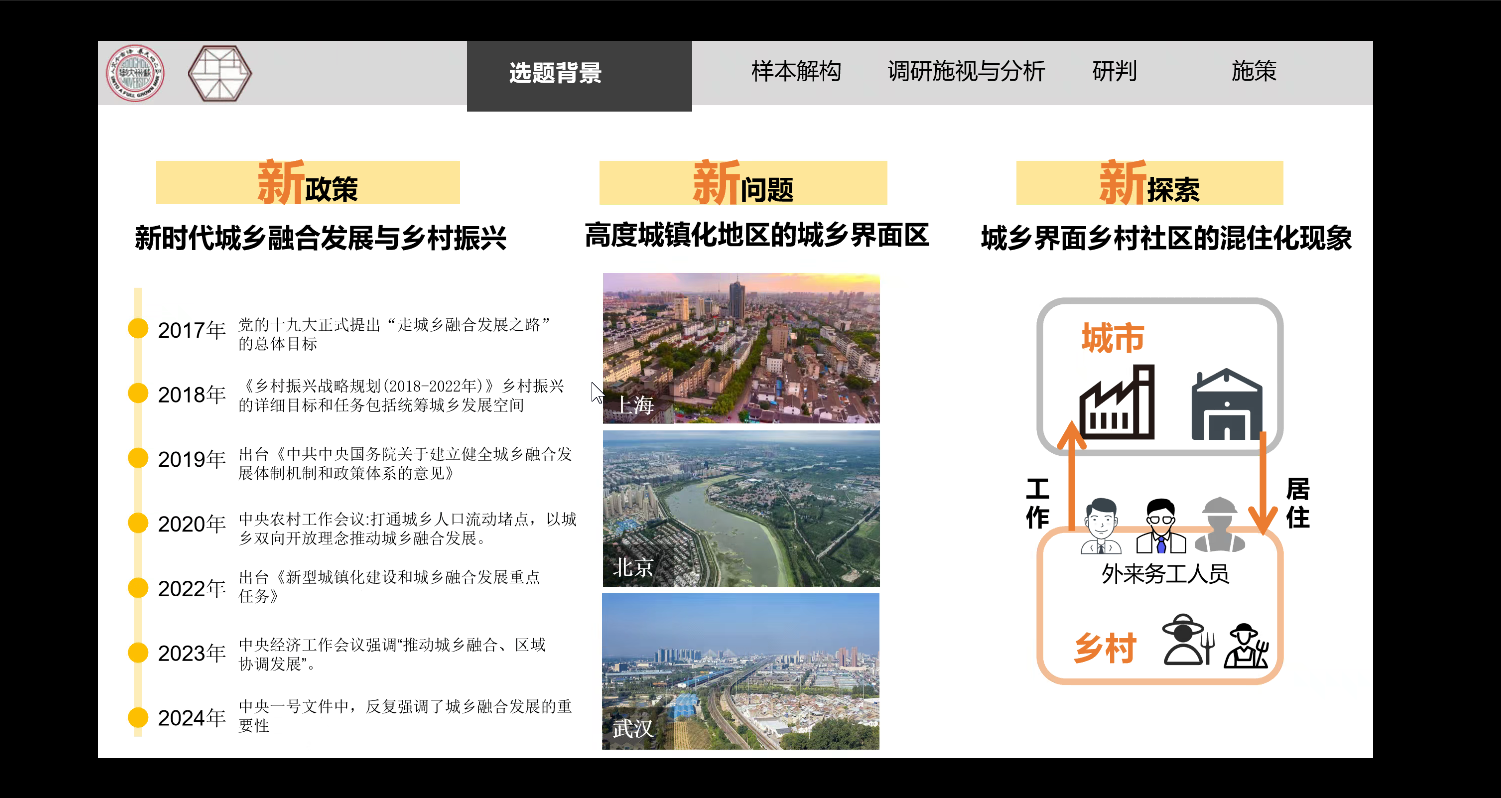Click the hexagonal architecture logo
This screenshot has height=798, width=1501.
click(220, 73)
